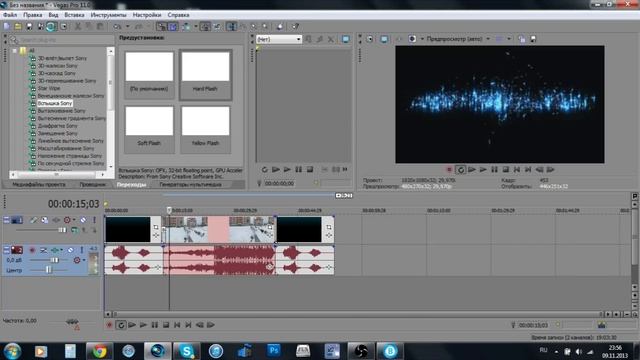
Task: Open video track automation settings dropdown
Action: (74, 220)
